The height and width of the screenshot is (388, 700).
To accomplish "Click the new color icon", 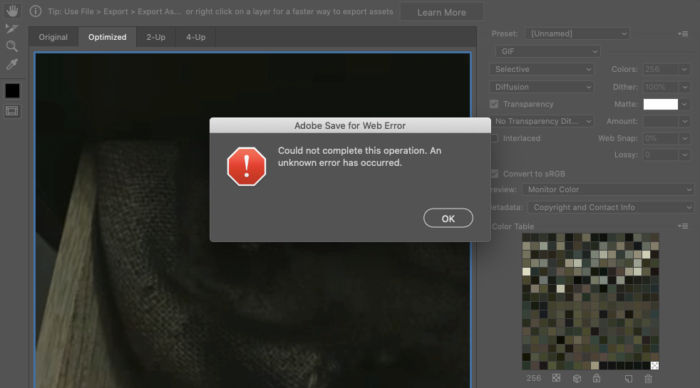I will click(x=629, y=379).
